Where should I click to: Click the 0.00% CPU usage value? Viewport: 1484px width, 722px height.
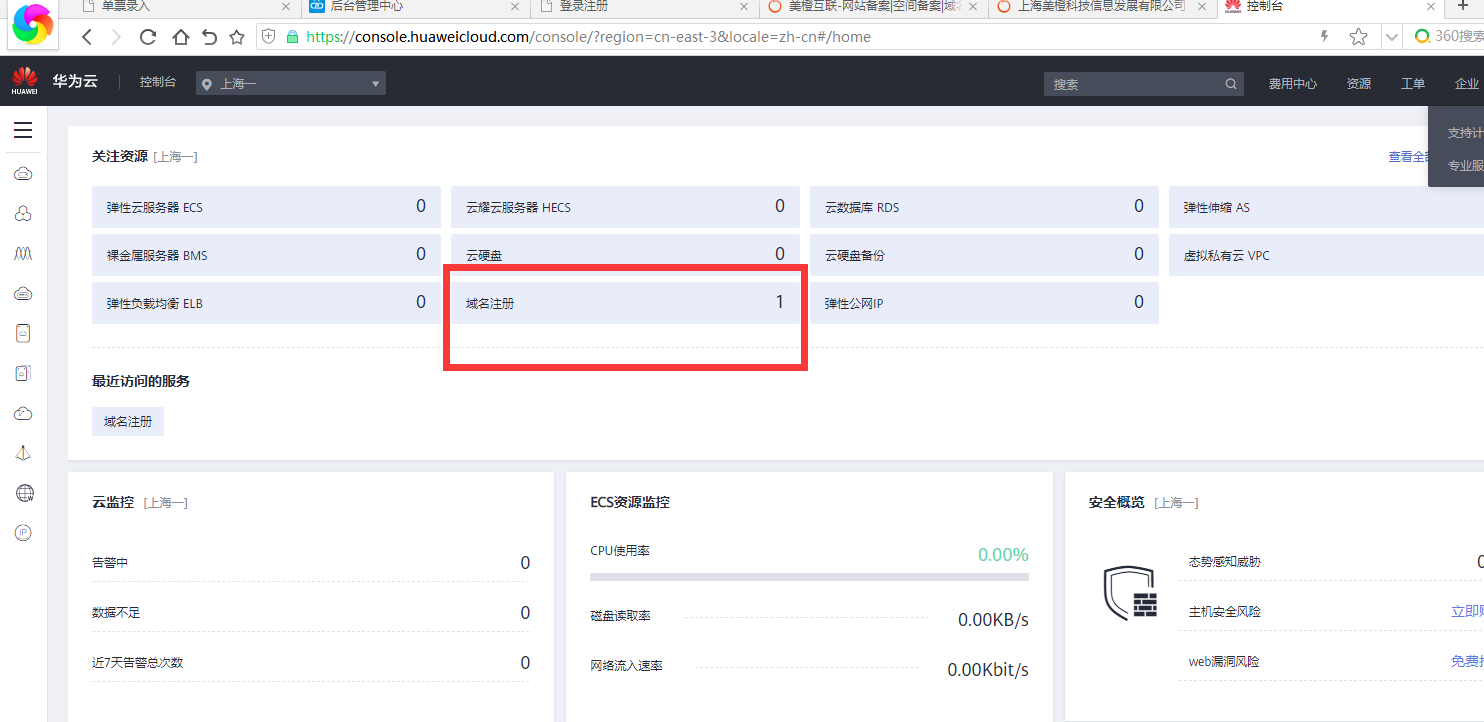pos(1003,555)
